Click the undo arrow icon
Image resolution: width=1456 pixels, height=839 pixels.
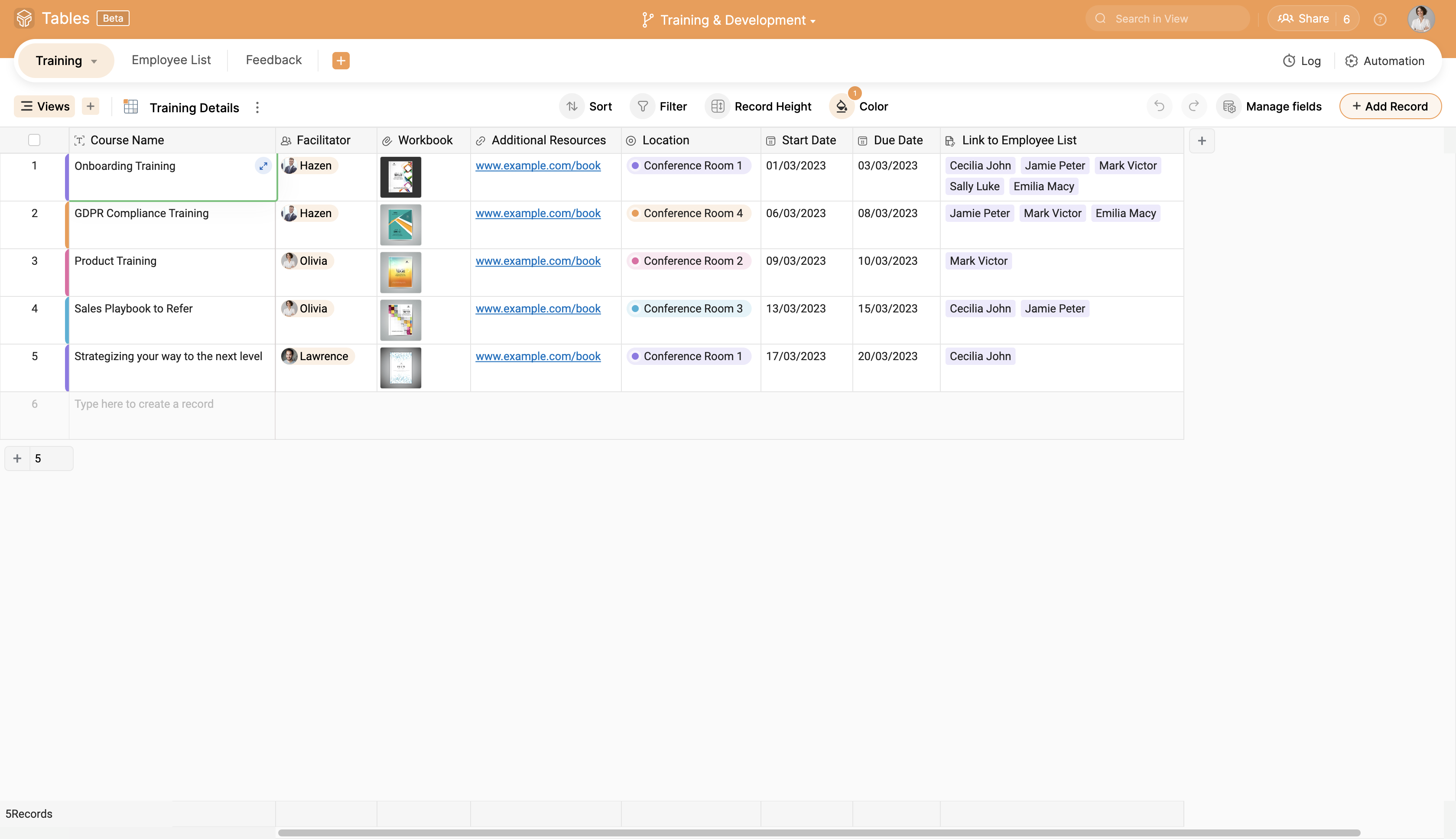pyautogui.click(x=1159, y=106)
